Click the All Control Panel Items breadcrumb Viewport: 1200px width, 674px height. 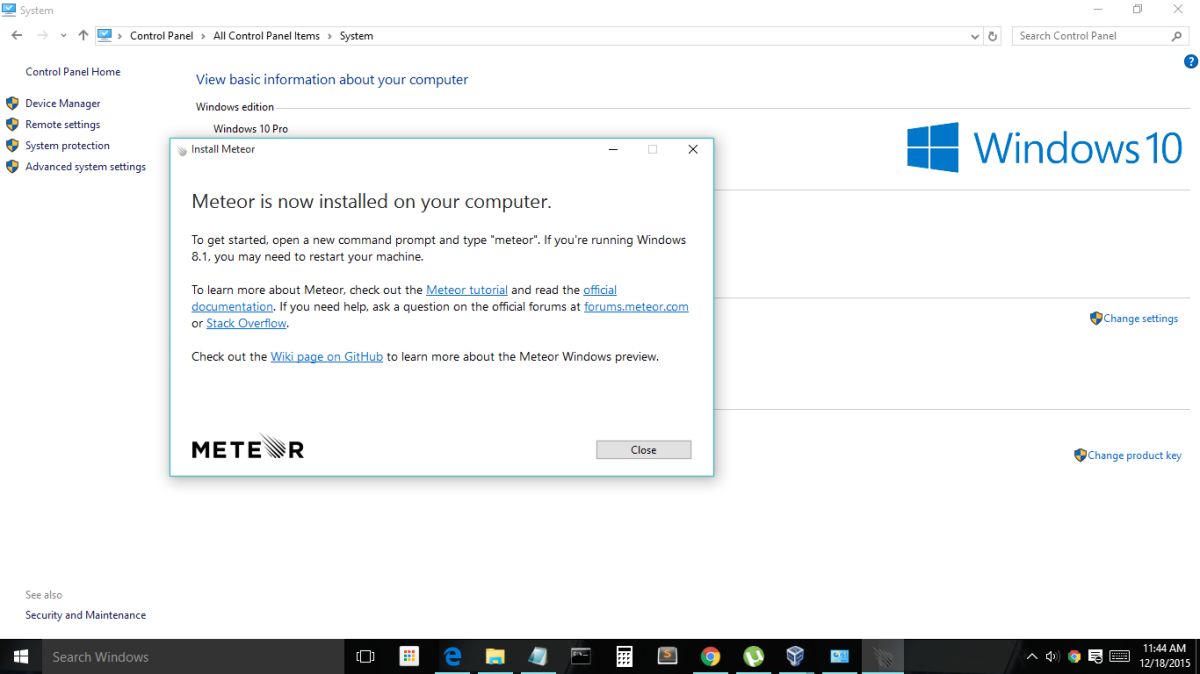[266, 35]
